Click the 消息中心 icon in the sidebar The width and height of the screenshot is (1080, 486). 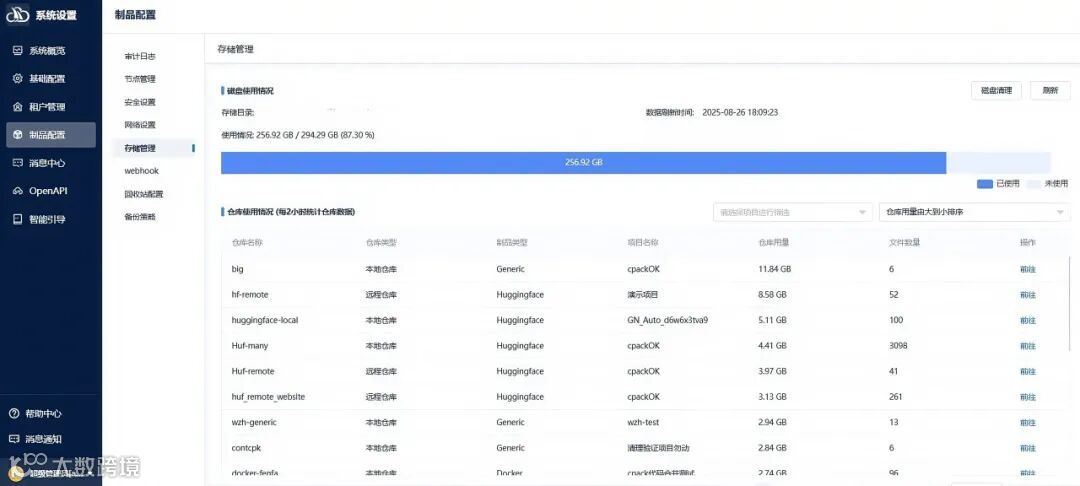click(x=18, y=163)
